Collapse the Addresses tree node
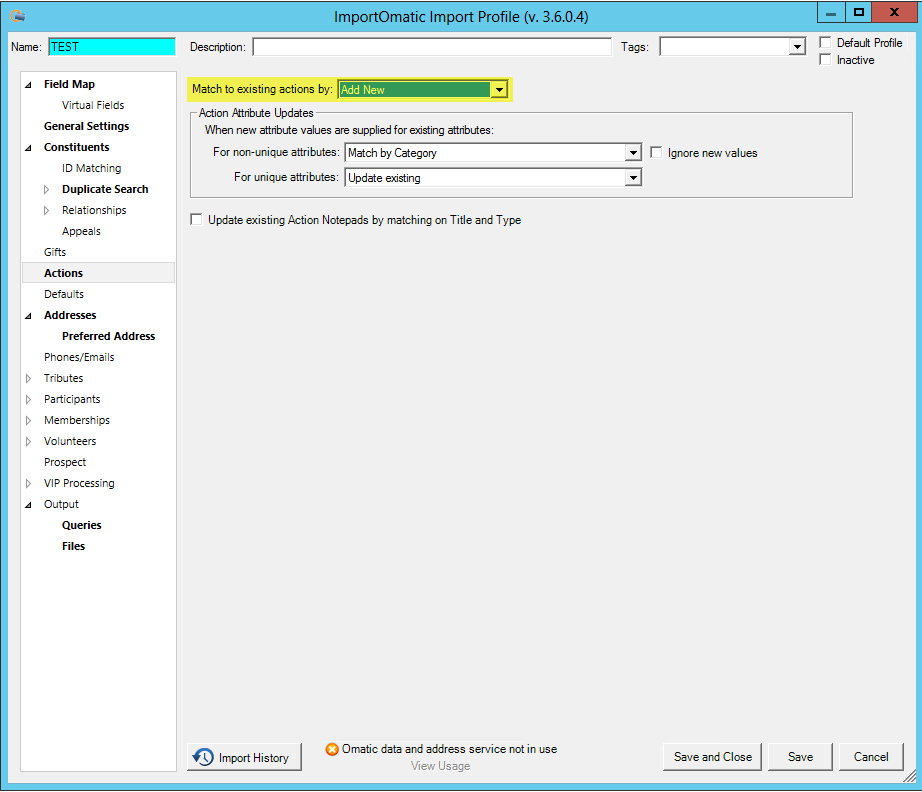 click(28, 316)
